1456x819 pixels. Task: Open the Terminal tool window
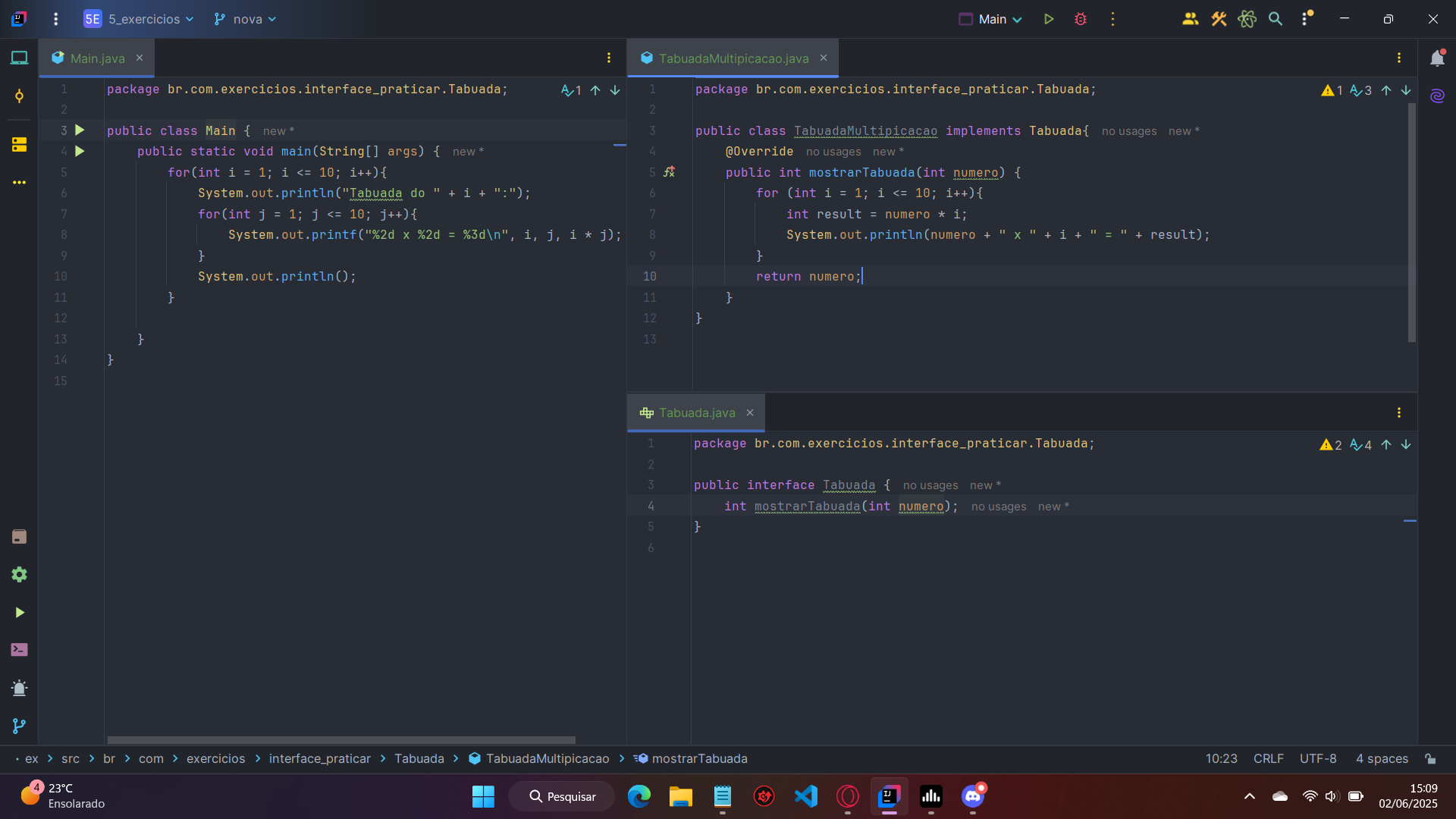(19, 650)
